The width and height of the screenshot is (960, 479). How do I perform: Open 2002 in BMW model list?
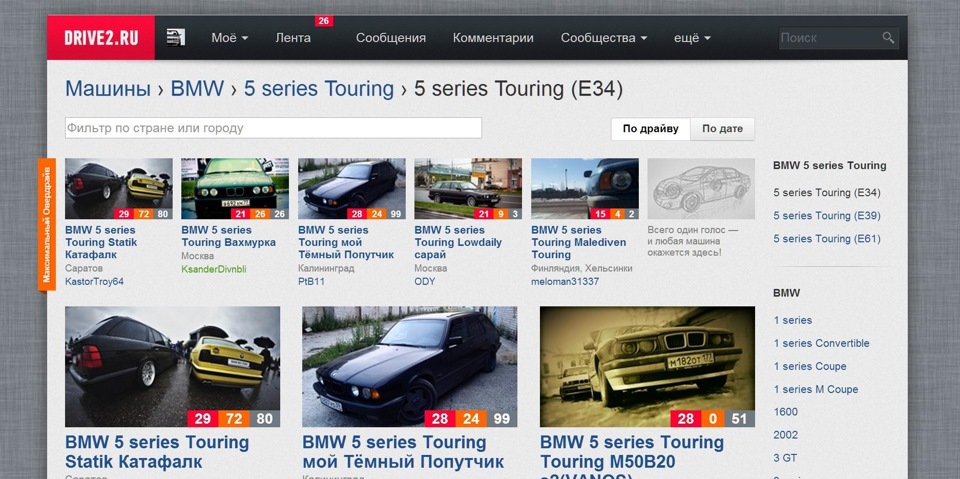tap(786, 435)
